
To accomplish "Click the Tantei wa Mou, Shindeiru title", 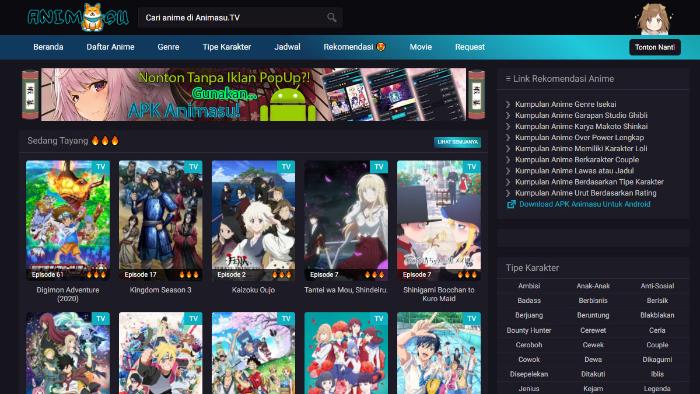I will click(346, 290).
